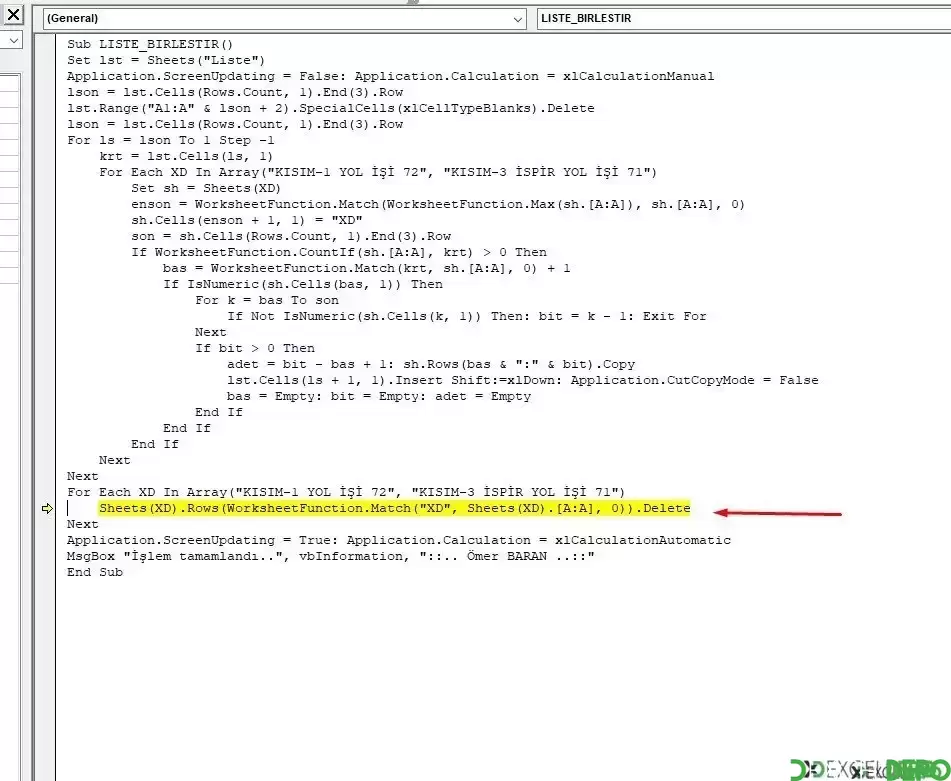Click the second For Each XD In Array line
The image size is (951, 781).
[346, 492]
